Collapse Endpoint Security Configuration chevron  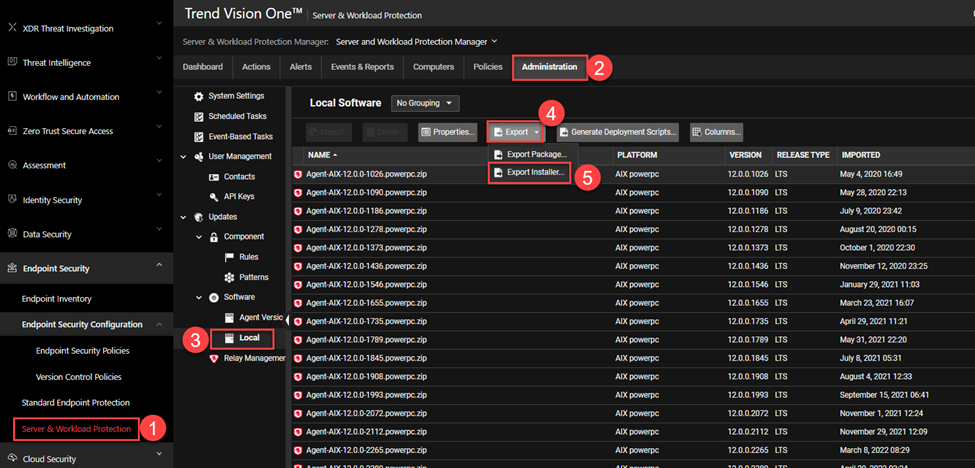click(x=159, y=324)
